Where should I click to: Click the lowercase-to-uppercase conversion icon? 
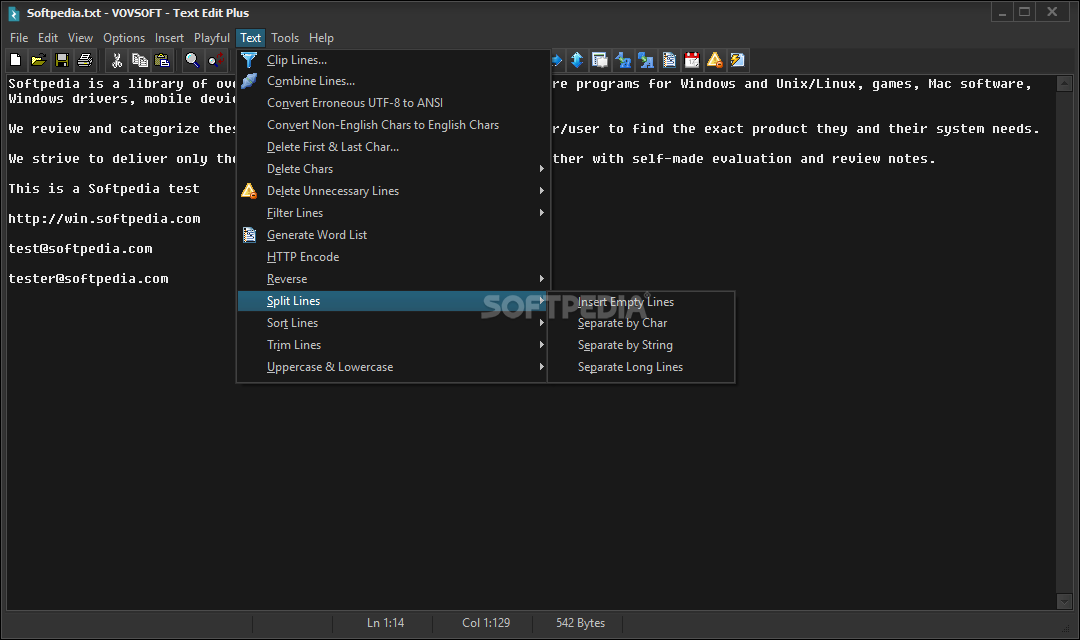click(x=646, y=61)
